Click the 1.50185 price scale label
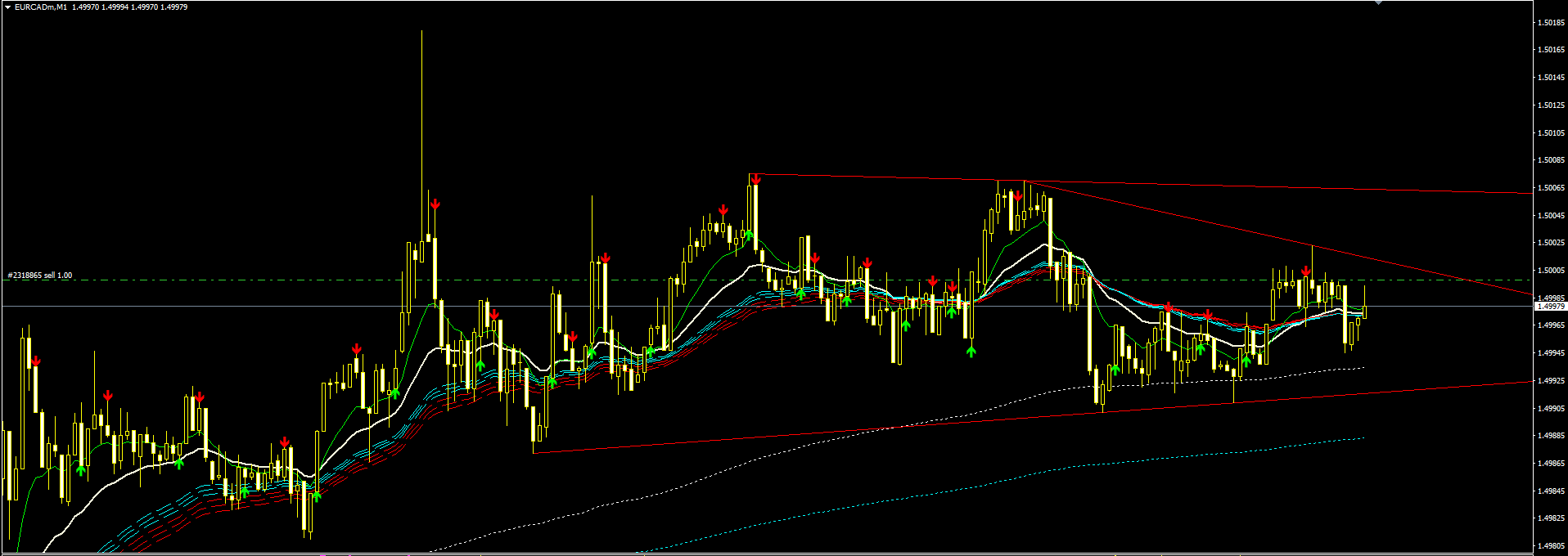 [x=1552, y=23]
